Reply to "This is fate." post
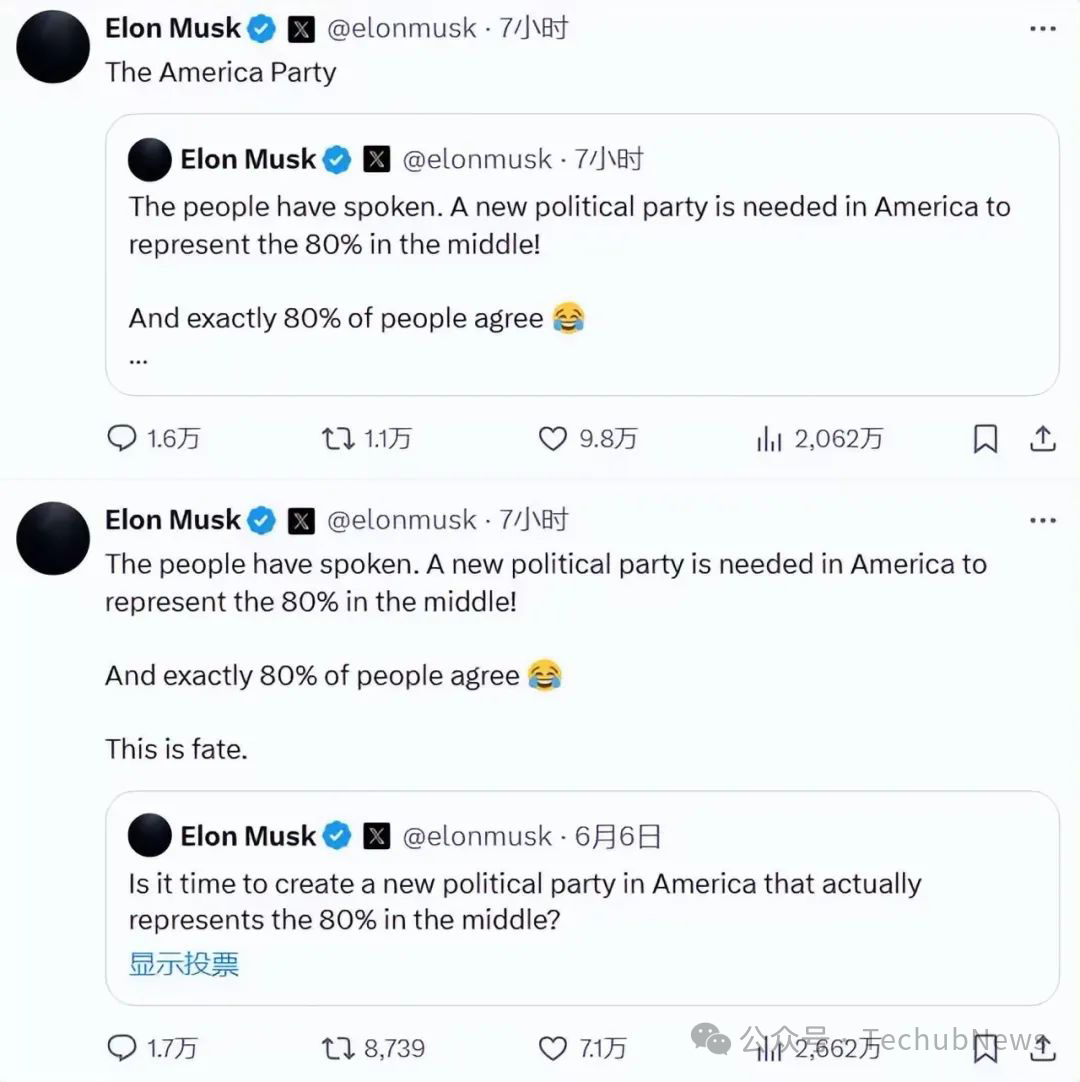Image resolution: width=1080 pixels, height=1082 pixels. [122, 1047]
